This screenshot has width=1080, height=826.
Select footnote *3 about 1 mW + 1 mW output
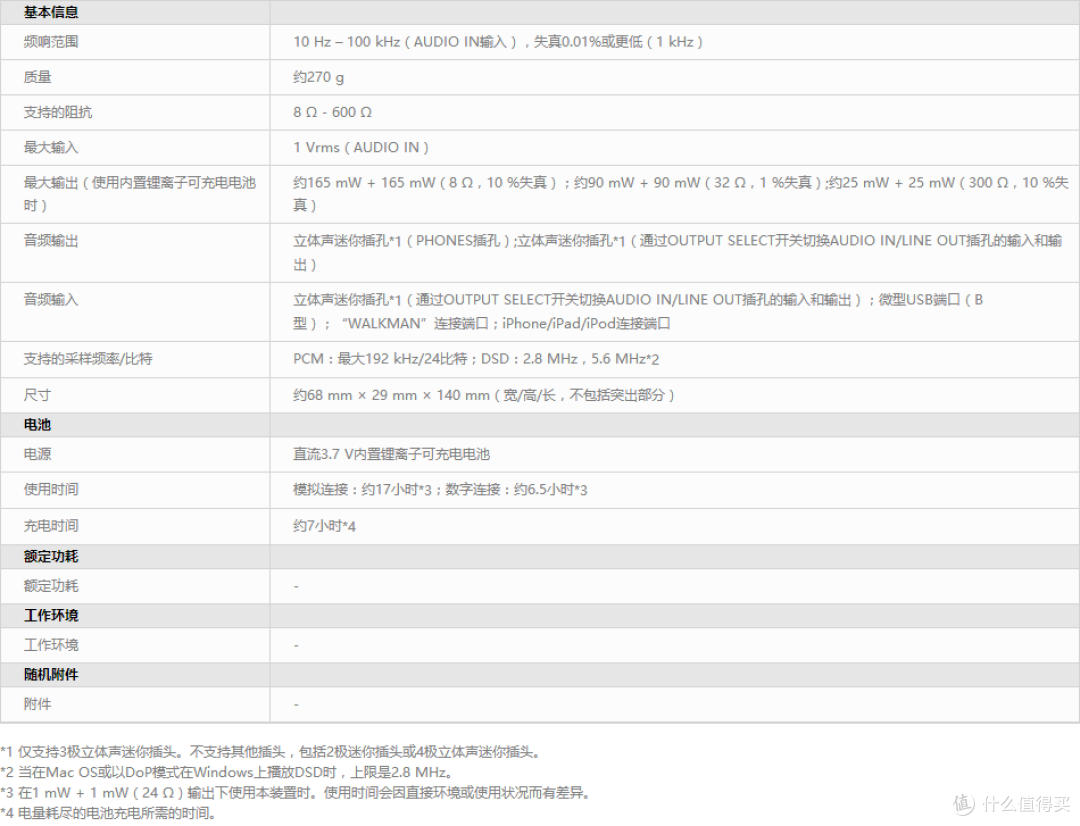(x=297, y=793)
